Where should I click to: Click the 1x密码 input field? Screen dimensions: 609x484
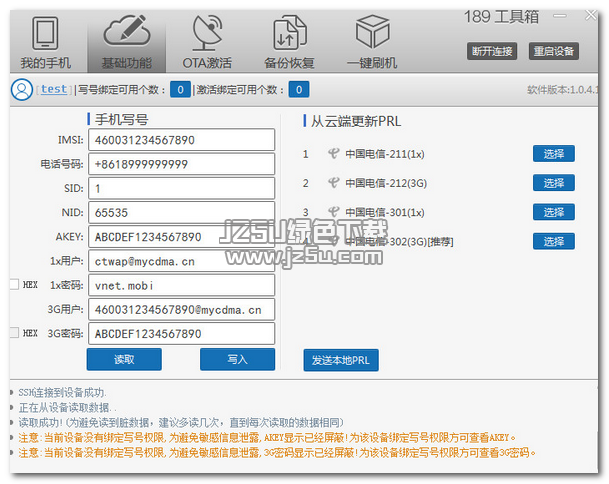click(x=181, y=285)
